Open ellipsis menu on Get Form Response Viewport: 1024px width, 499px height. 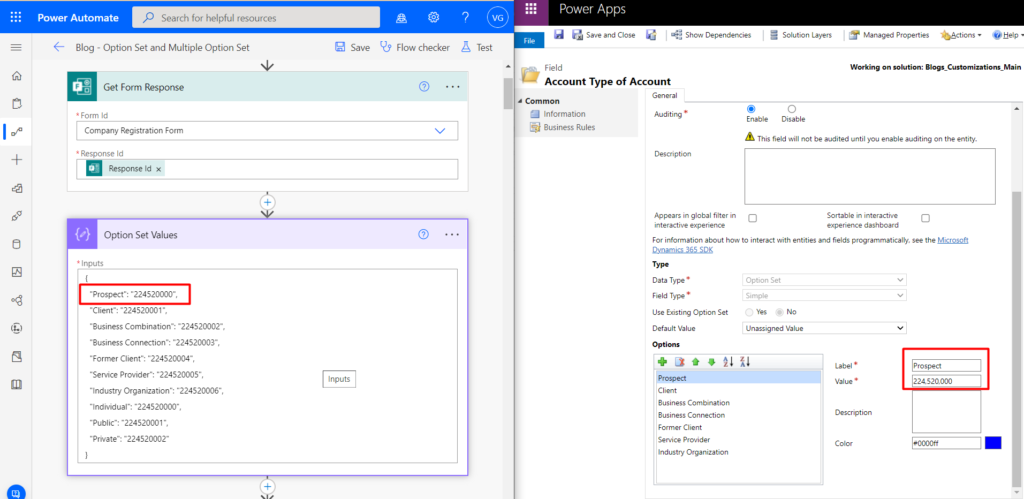click(x=453, y=87)
